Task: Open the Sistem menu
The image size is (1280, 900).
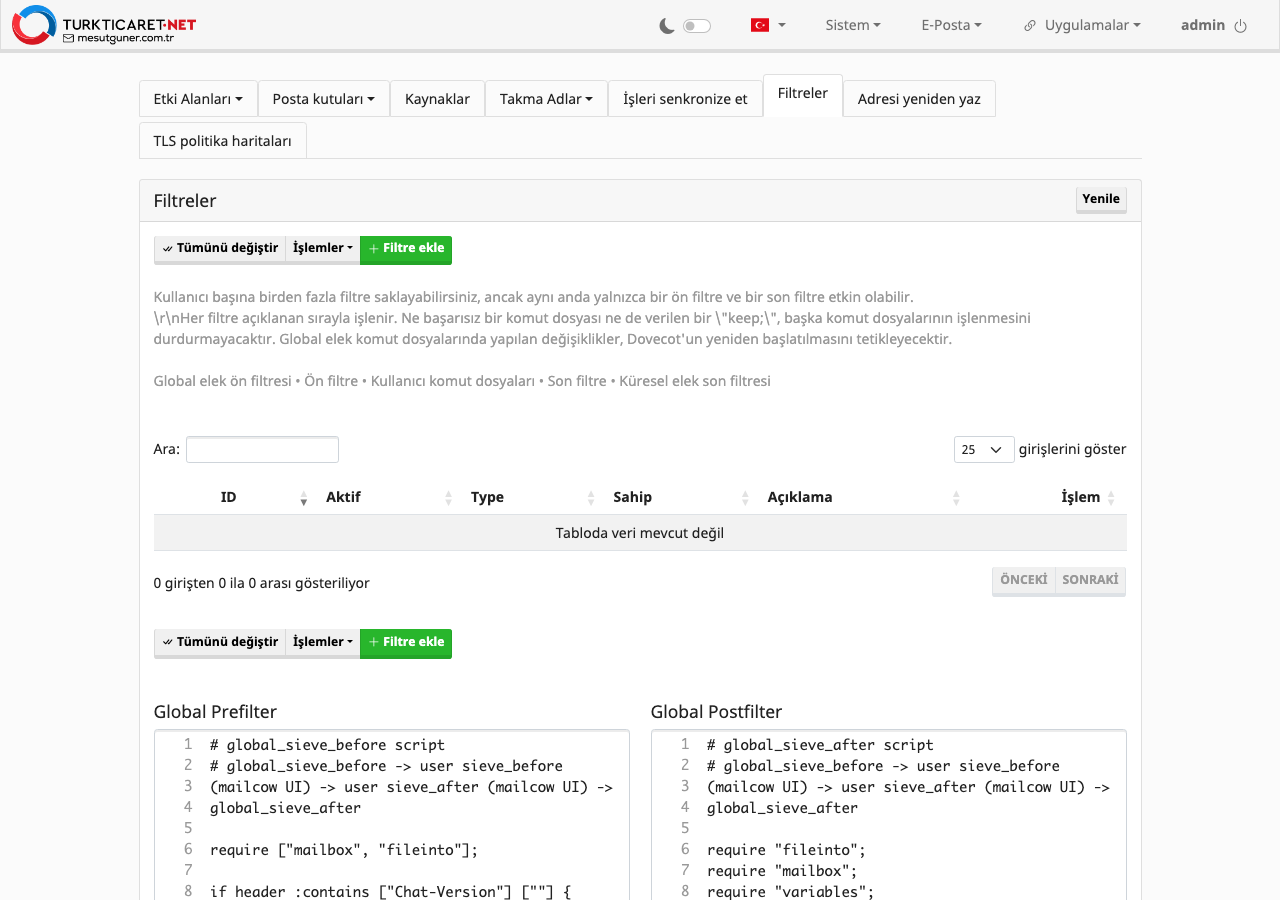Action: click(x=853, y=25)
